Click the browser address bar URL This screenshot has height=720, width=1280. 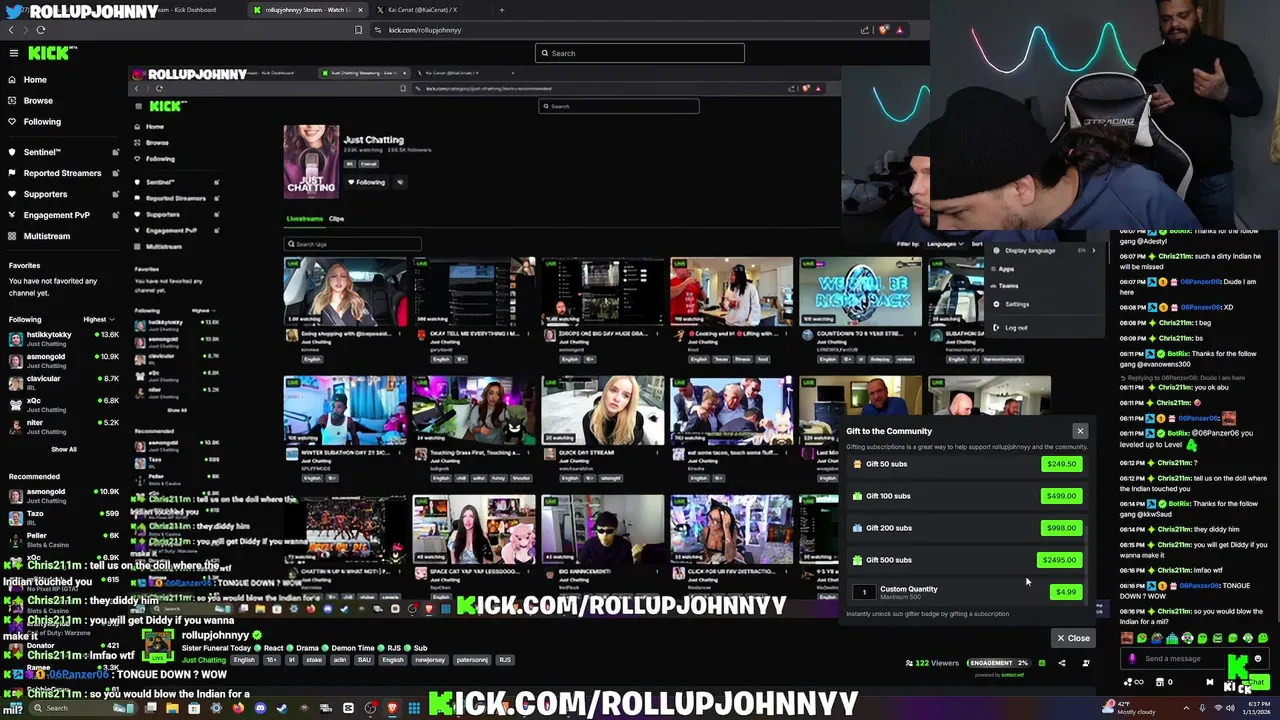coord(424,30)
